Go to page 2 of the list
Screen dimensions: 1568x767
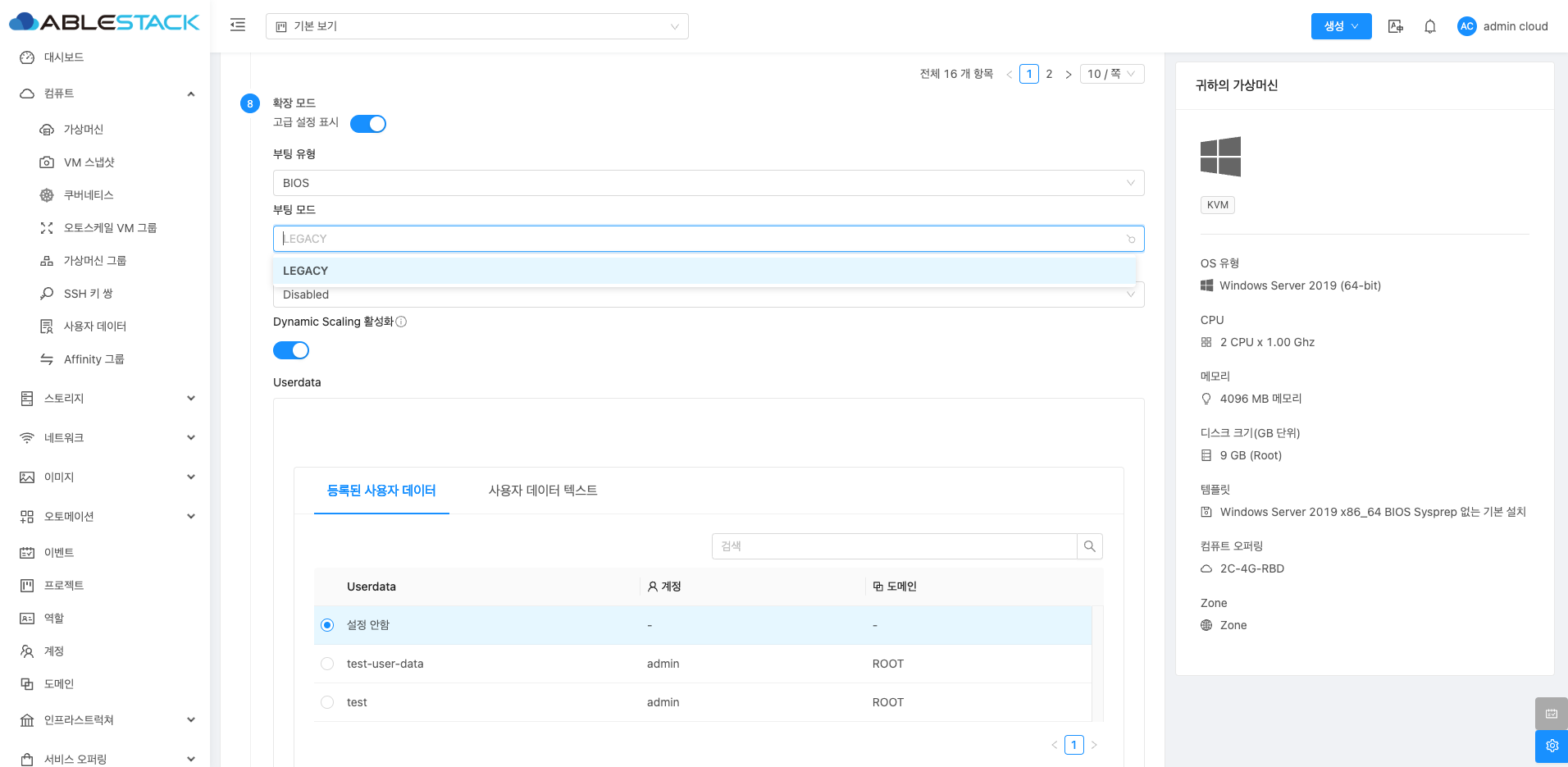pos(1049,74)
